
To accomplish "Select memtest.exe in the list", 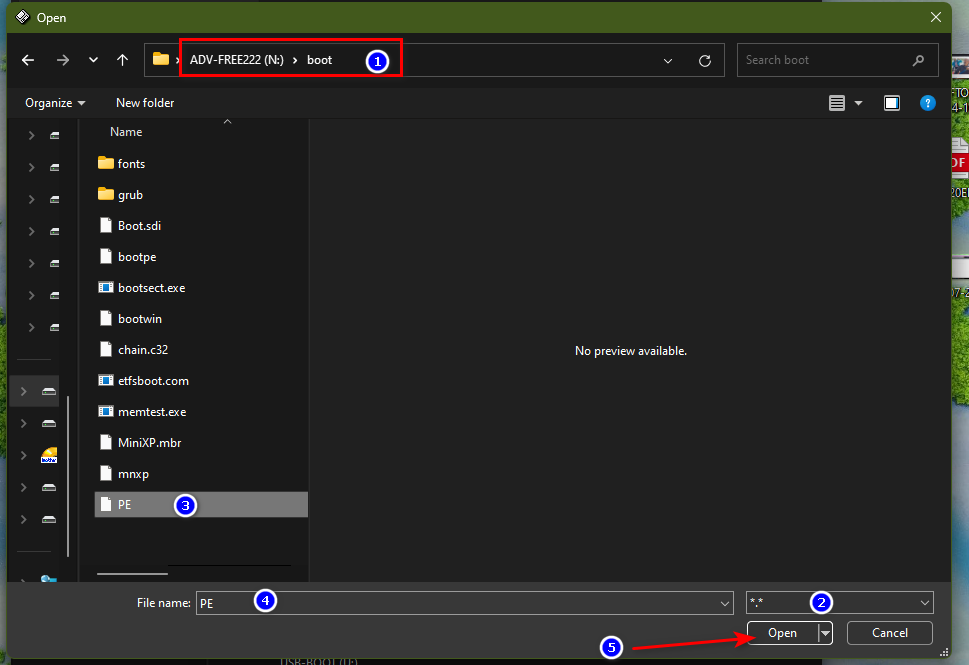I will 201,412.
